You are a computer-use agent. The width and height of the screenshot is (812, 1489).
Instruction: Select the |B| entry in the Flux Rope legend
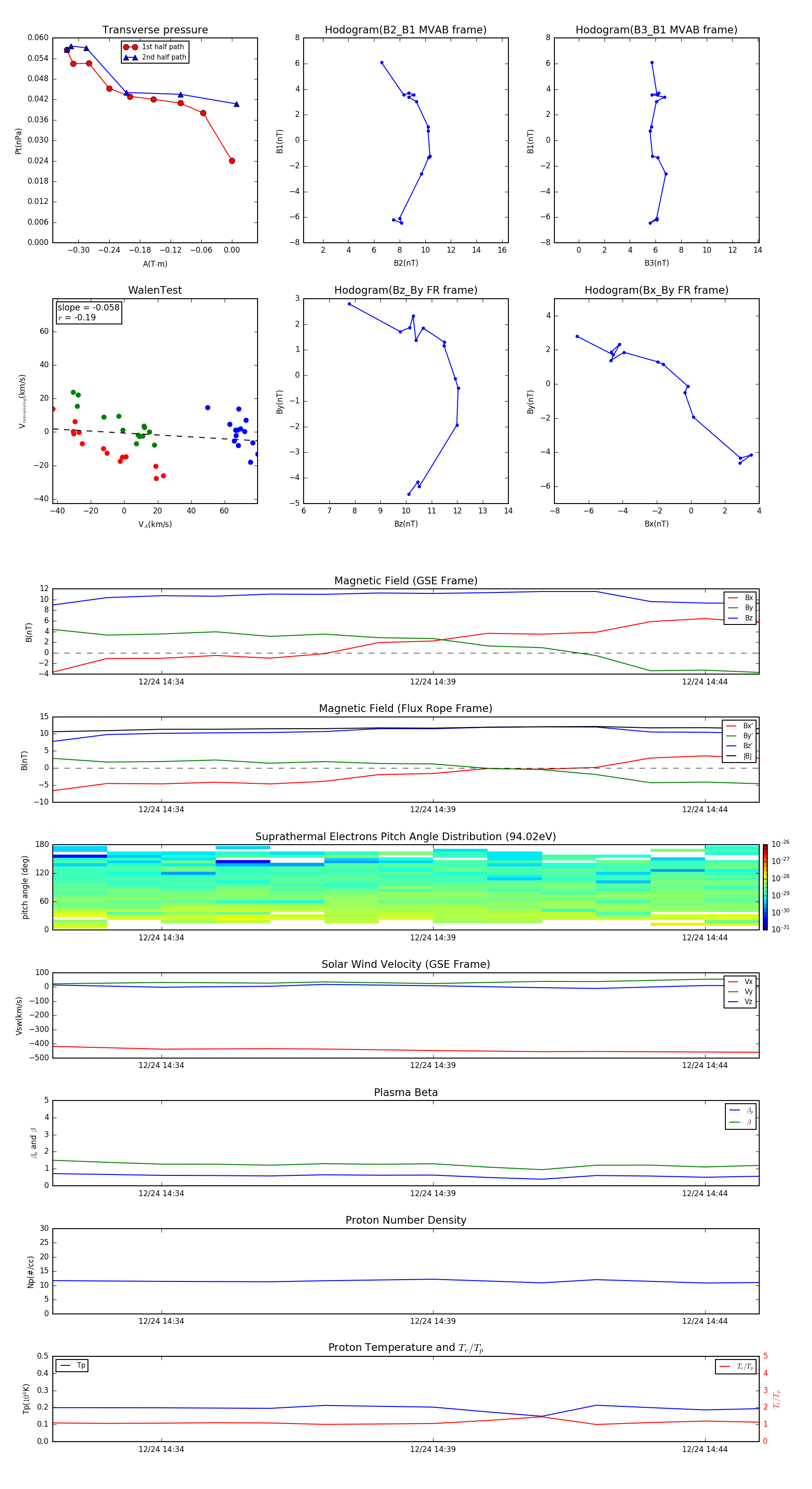pyautogui.click(x=739, y=756)
